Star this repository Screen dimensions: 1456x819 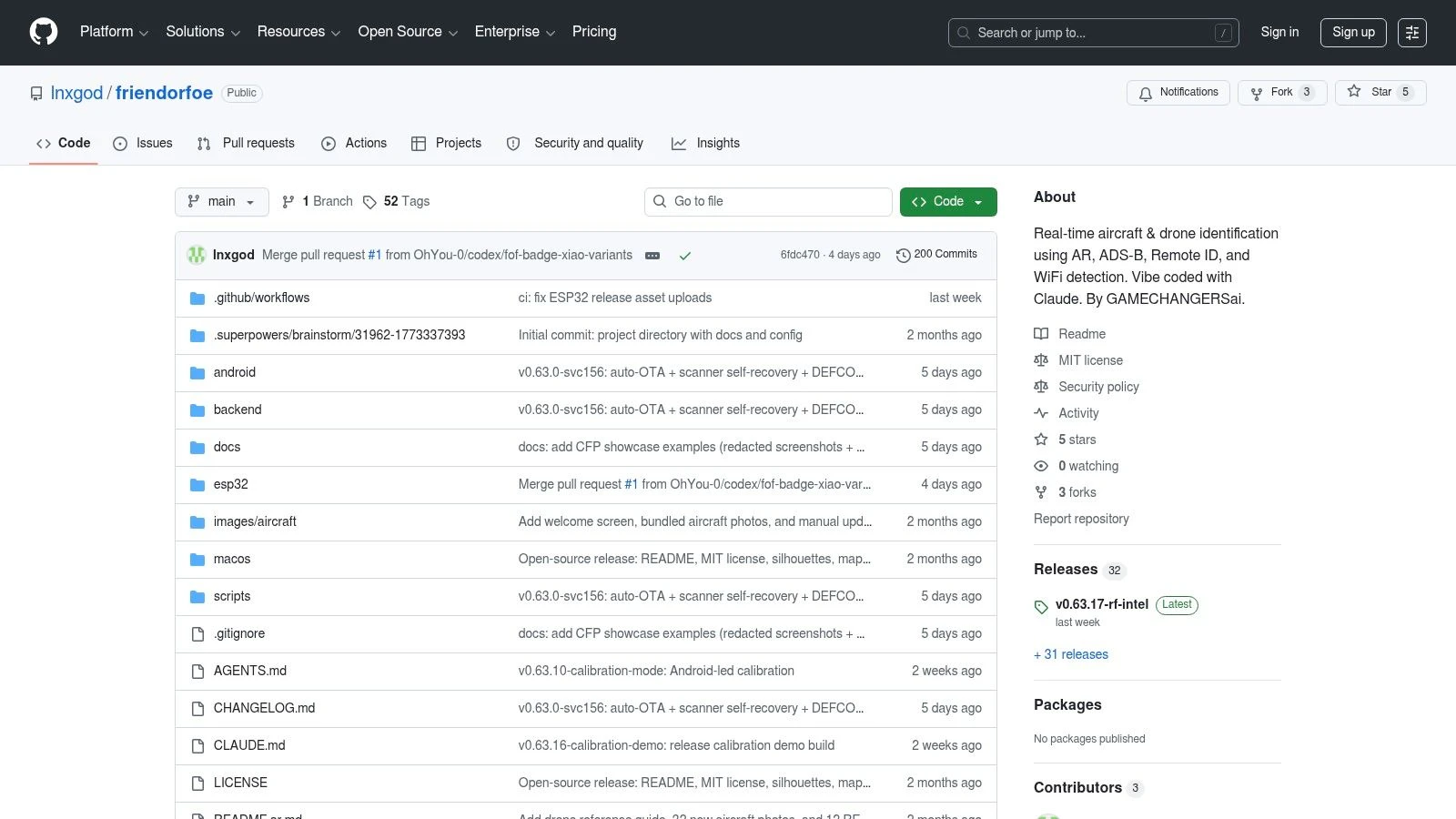coord(1380,93)
